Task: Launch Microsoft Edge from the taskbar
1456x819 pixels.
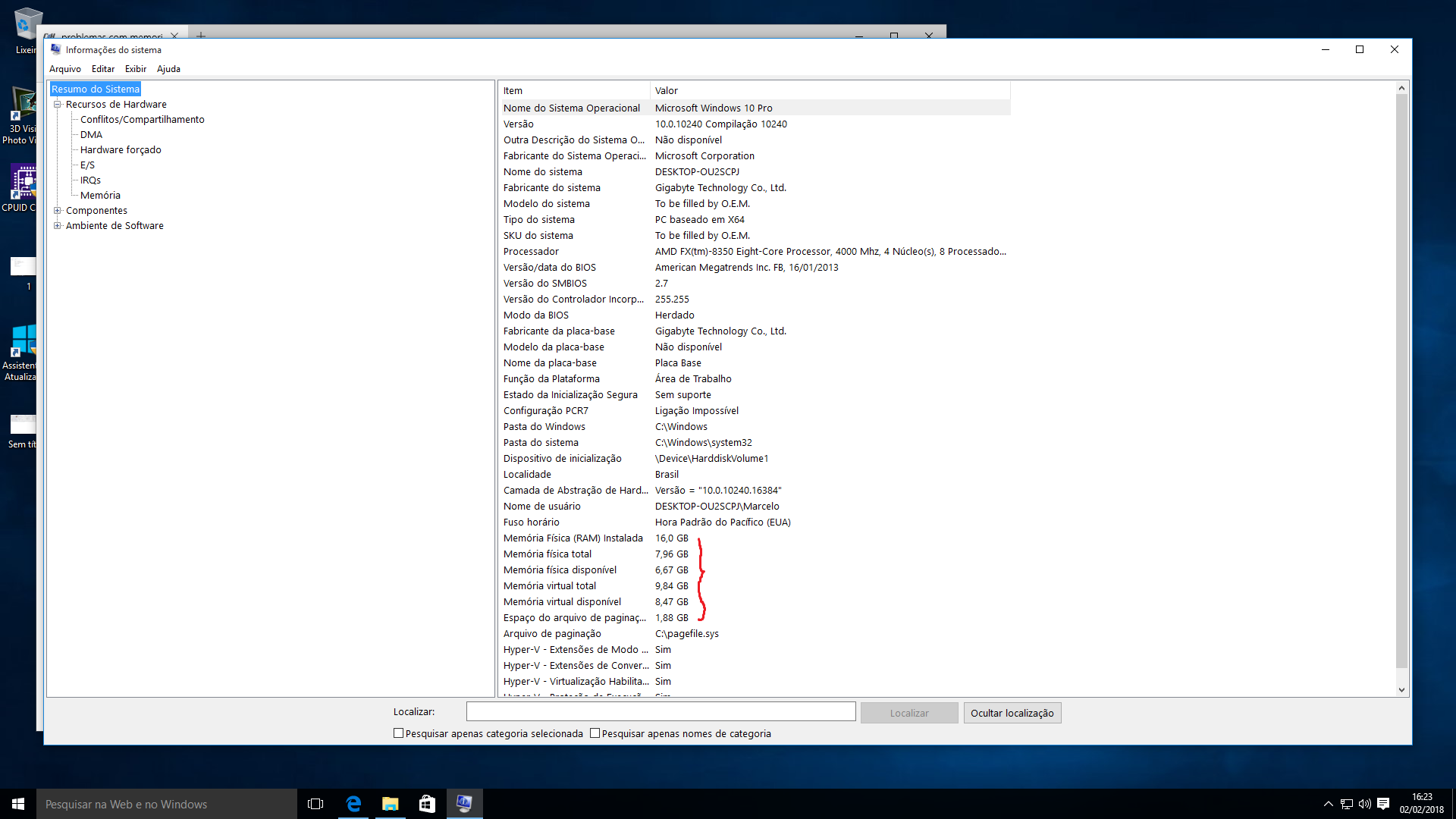Action: click(x=353, y=804)
